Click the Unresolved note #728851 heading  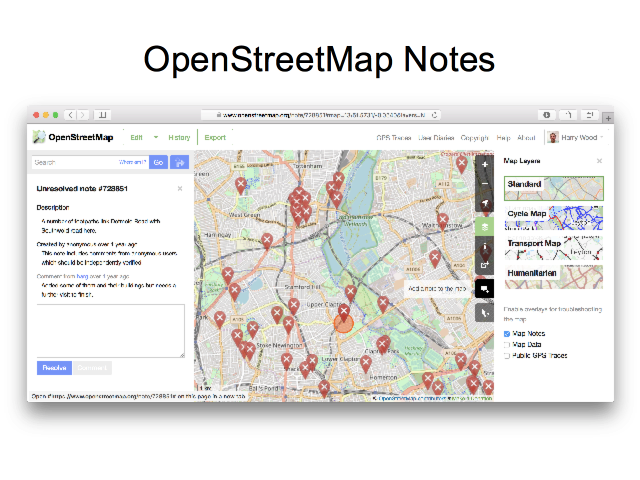(82, 189)
